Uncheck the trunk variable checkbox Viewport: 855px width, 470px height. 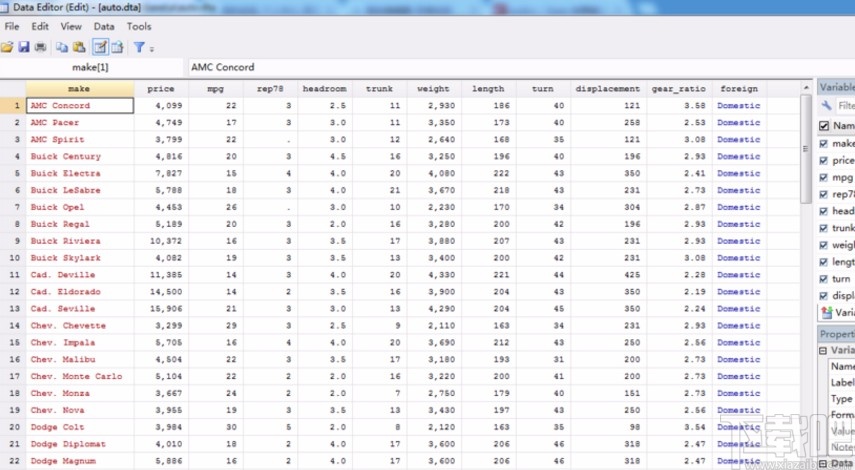point(824,228)
